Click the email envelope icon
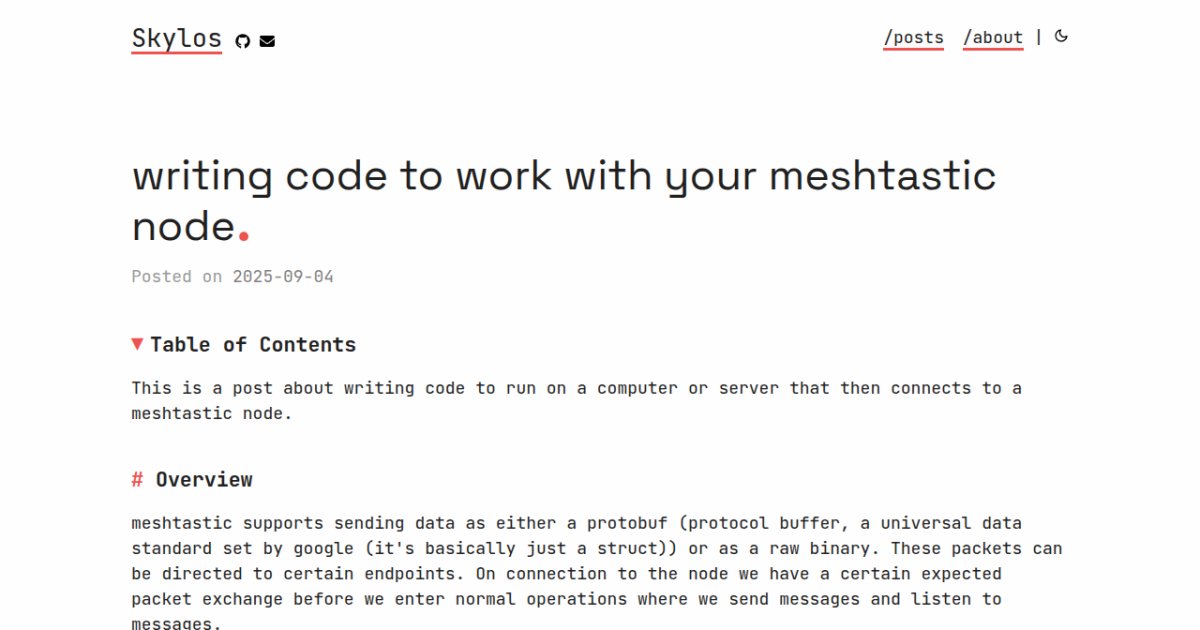 pyautogui.click(x=267, y=41)
